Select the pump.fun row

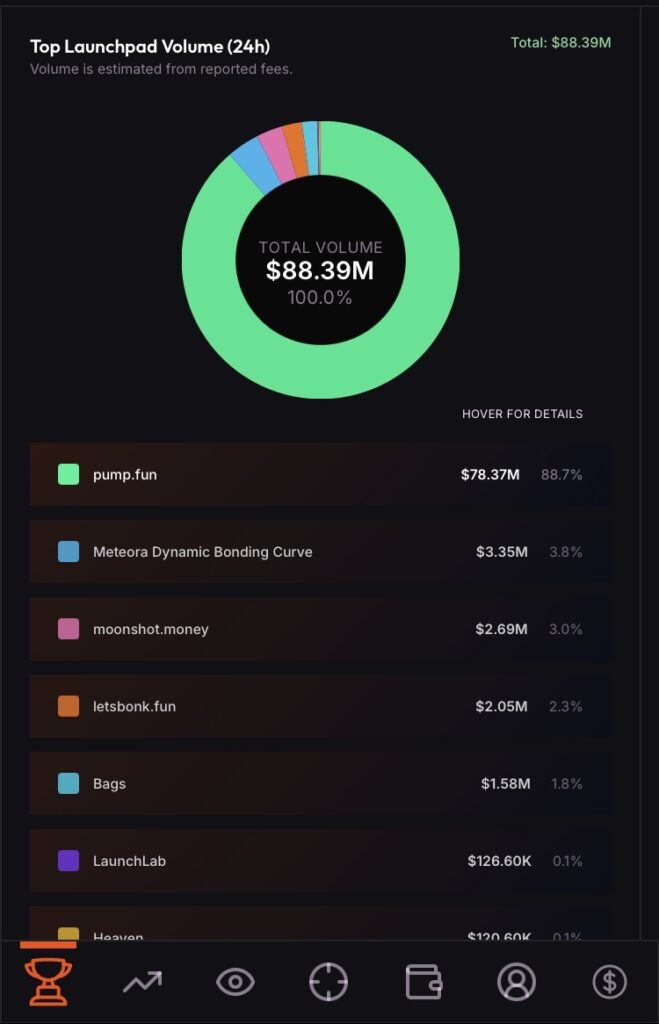point(320,474)
